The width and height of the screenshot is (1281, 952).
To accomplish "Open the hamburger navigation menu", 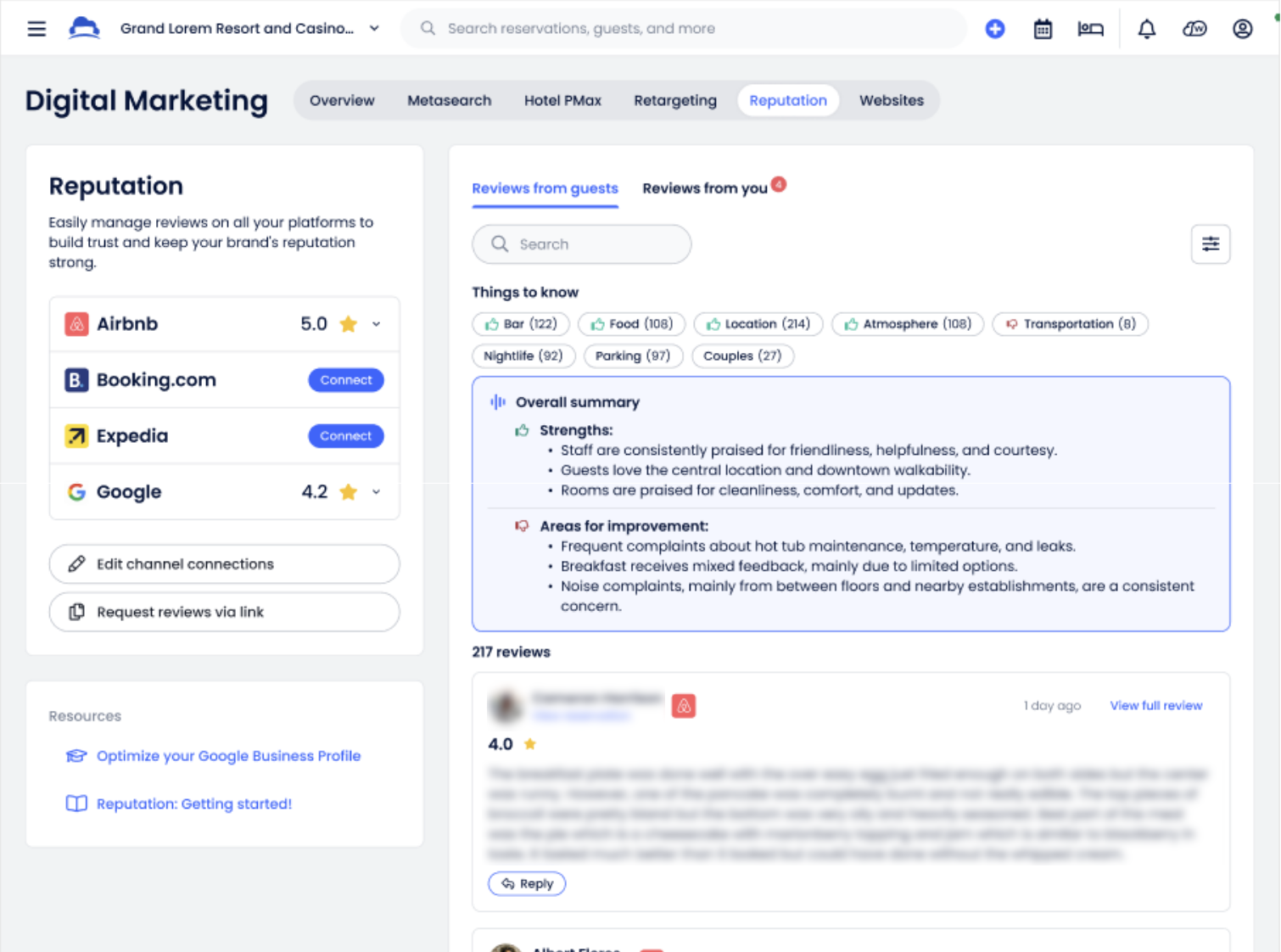I will (36, 29).
